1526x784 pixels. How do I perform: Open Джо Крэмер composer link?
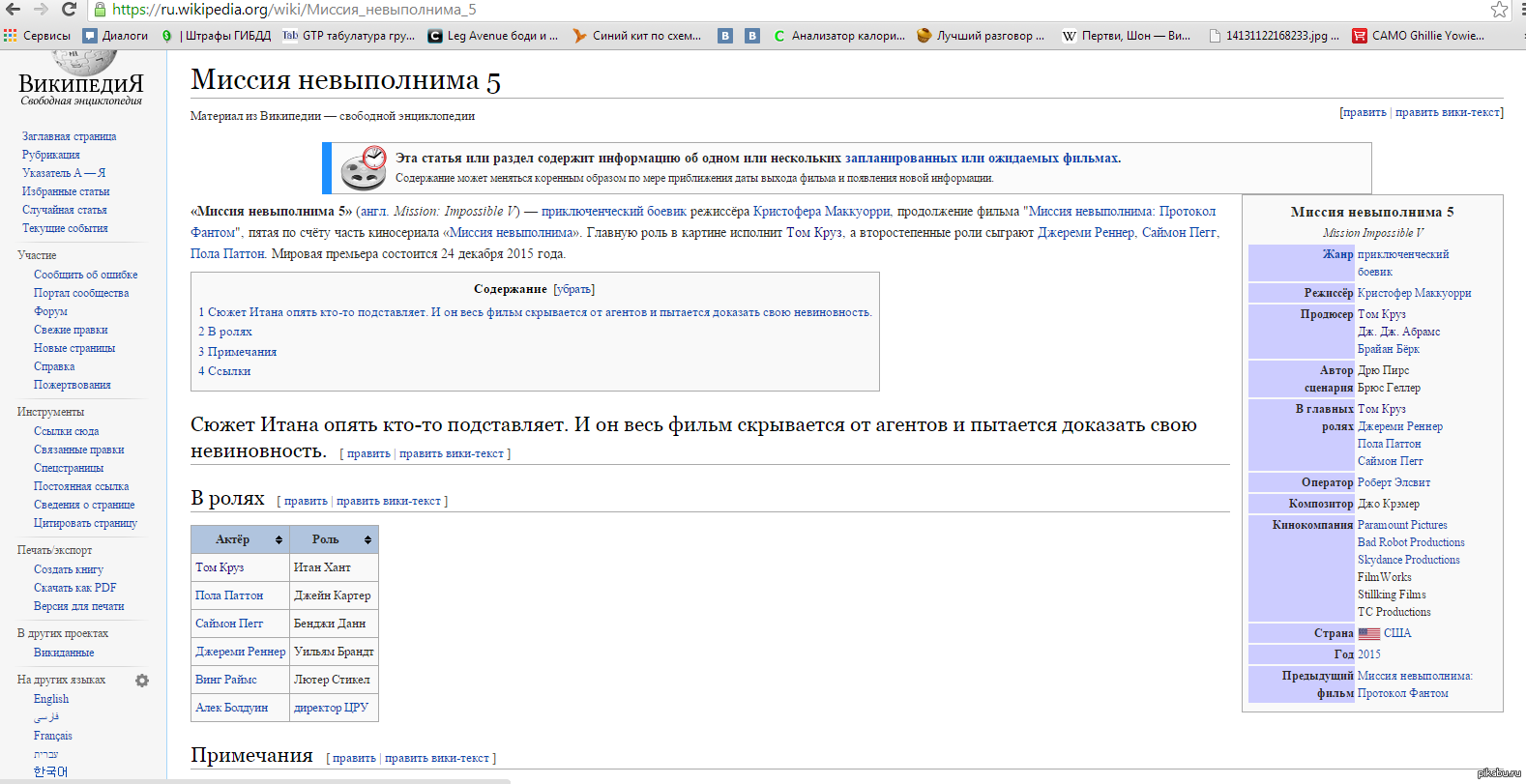pos(1389,504)
